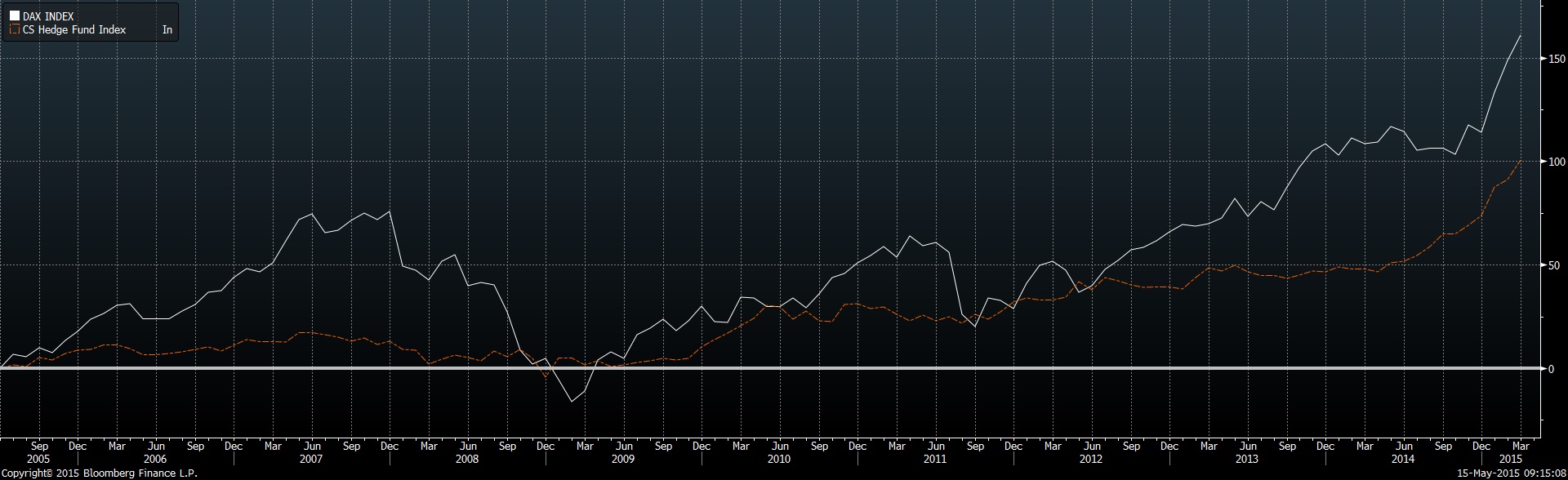Viewport: 1568px width, 480px height.
Task: Click the 2006 year label
Action: (x=155, y=460)
